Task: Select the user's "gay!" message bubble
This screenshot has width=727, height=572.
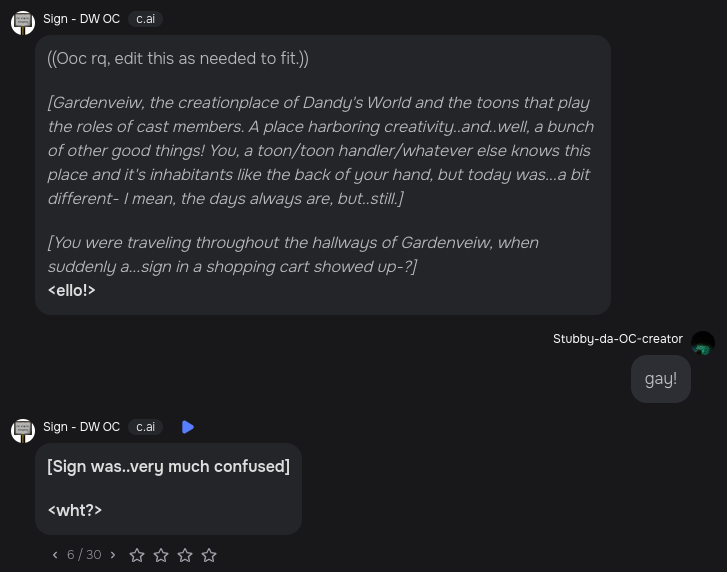Action: (x=660, y=379)
